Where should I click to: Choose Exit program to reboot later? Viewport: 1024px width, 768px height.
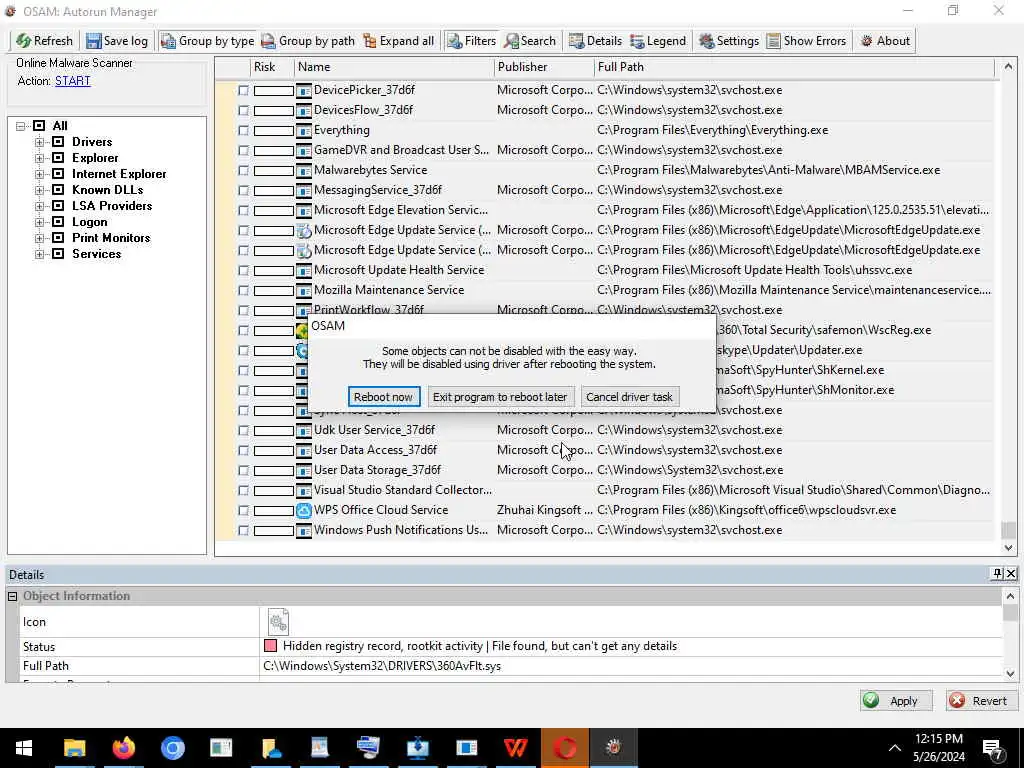click(500, 396)
